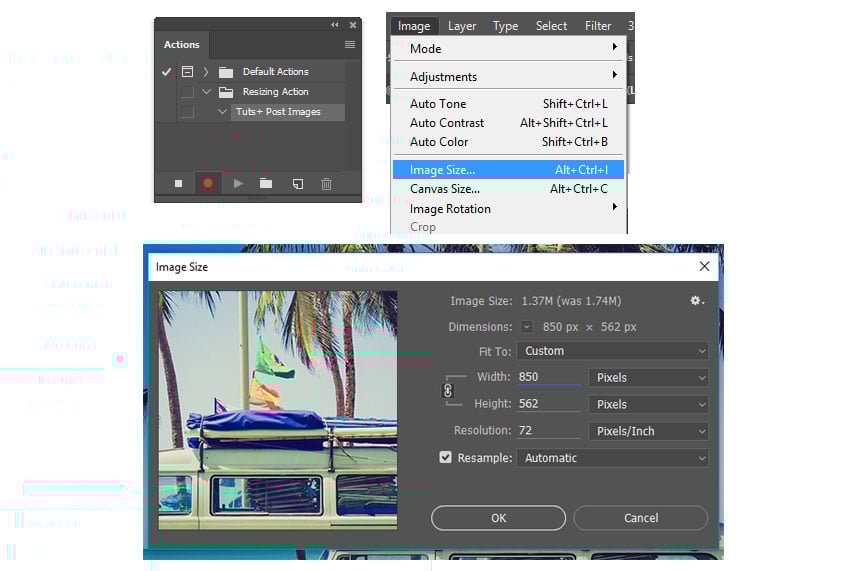Select the Default Actions row
Viewport: 850px width, 571px height.
point(275,72)
